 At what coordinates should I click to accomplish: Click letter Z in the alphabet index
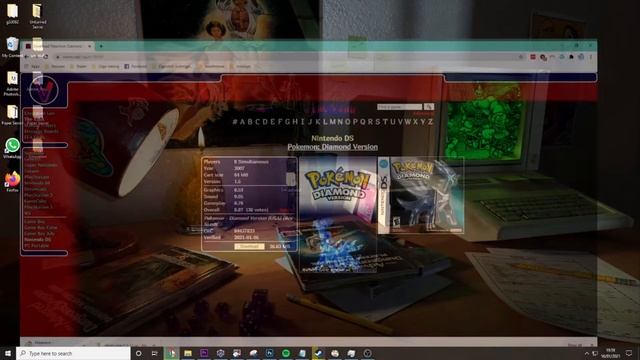(430, 122)
